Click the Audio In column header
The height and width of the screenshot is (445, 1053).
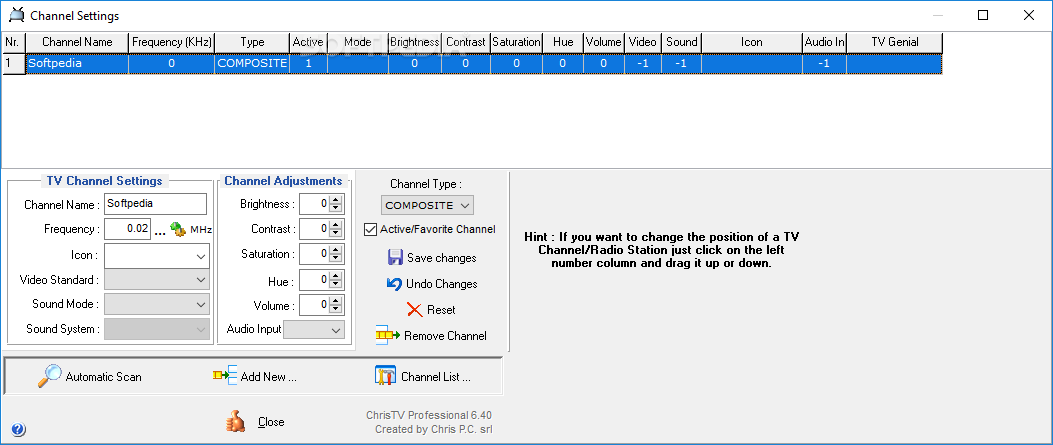point(825,42)
